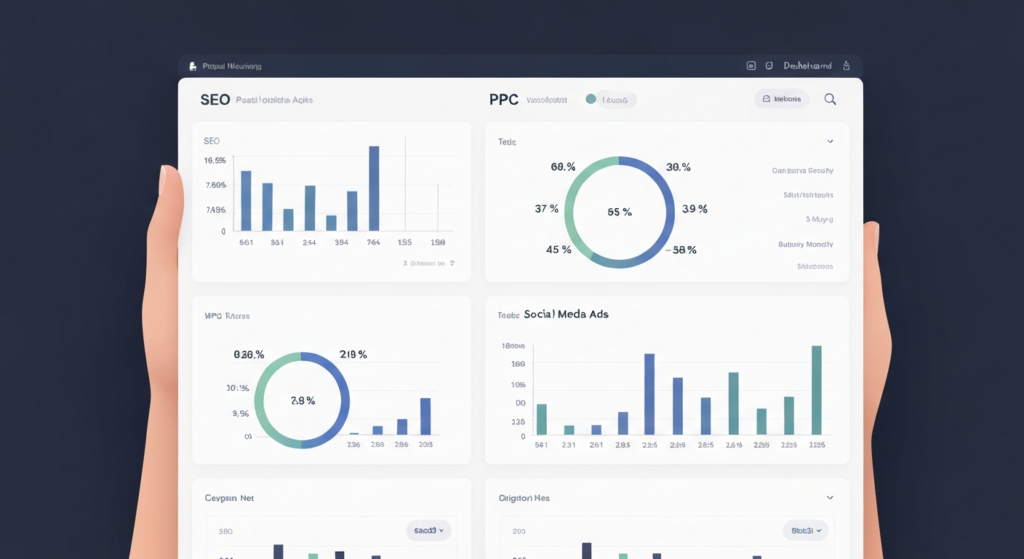The width and height of the screenshot is (1024, 559).
Task: Click the "2.8 %" center value in lower-left donut
Action: pyautogui.click(x=303, y=401)
